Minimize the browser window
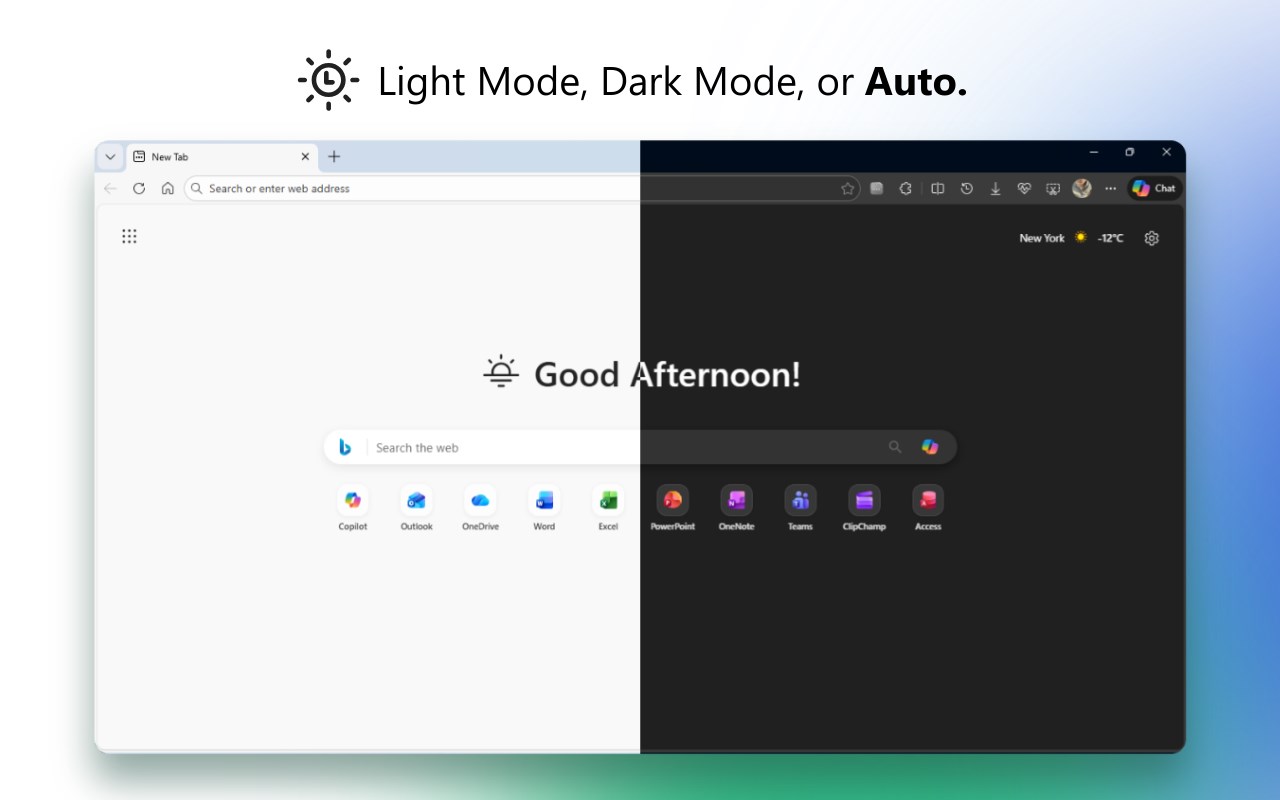Image resolution: width=1280 pixels, height=800 pixels. coord(1094,152)
